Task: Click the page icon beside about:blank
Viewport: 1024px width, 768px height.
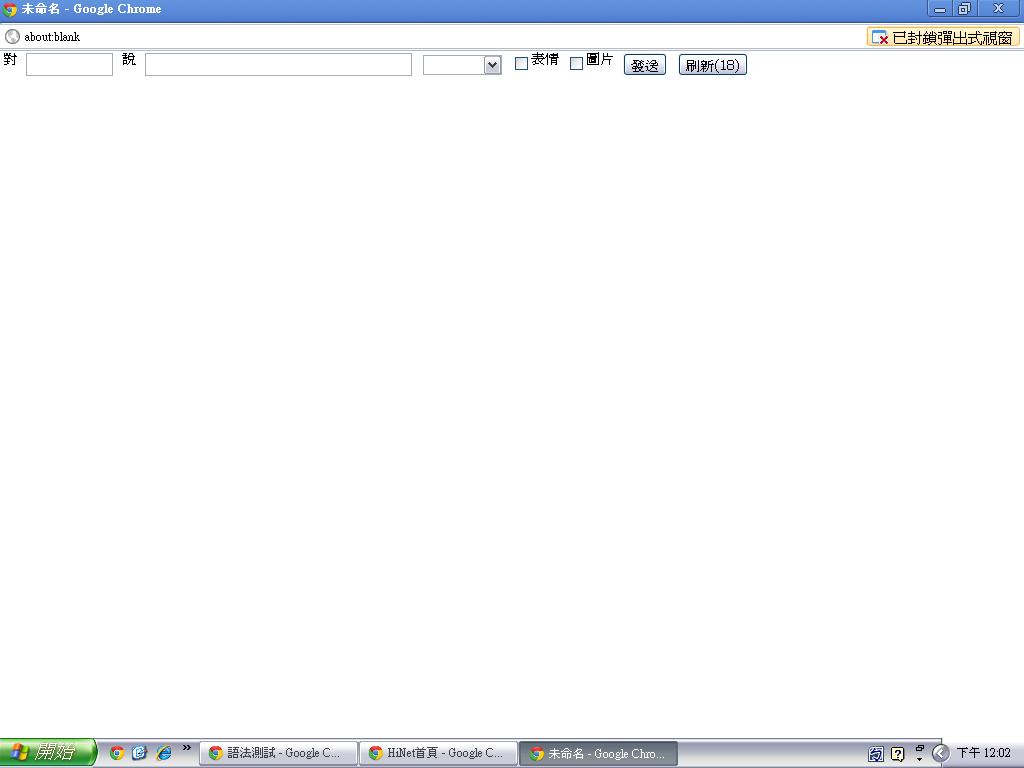Action: pyautogui.click(x=12, y=37)
